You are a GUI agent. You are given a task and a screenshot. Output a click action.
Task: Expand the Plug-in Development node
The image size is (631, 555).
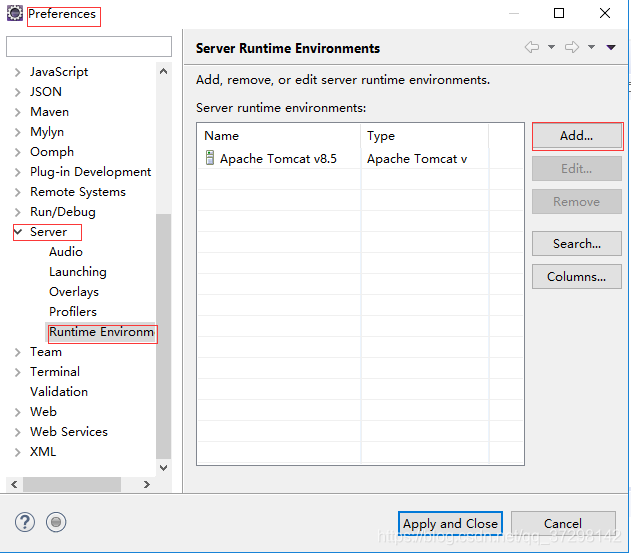(x=17, y=172)
